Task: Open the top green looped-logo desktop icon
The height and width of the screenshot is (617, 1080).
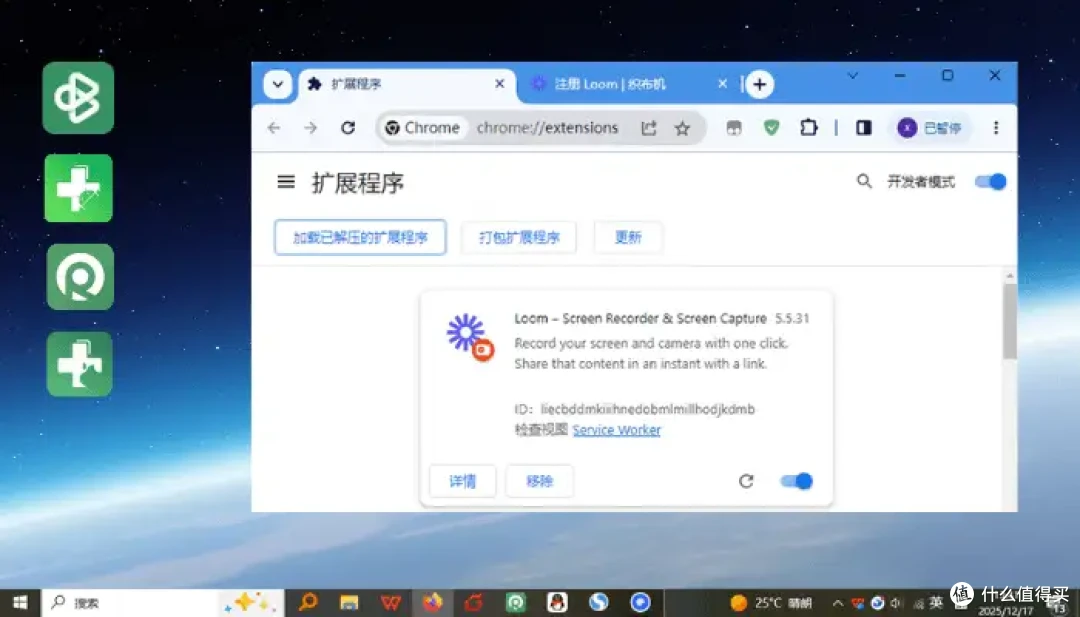Action: coord(78,98)
